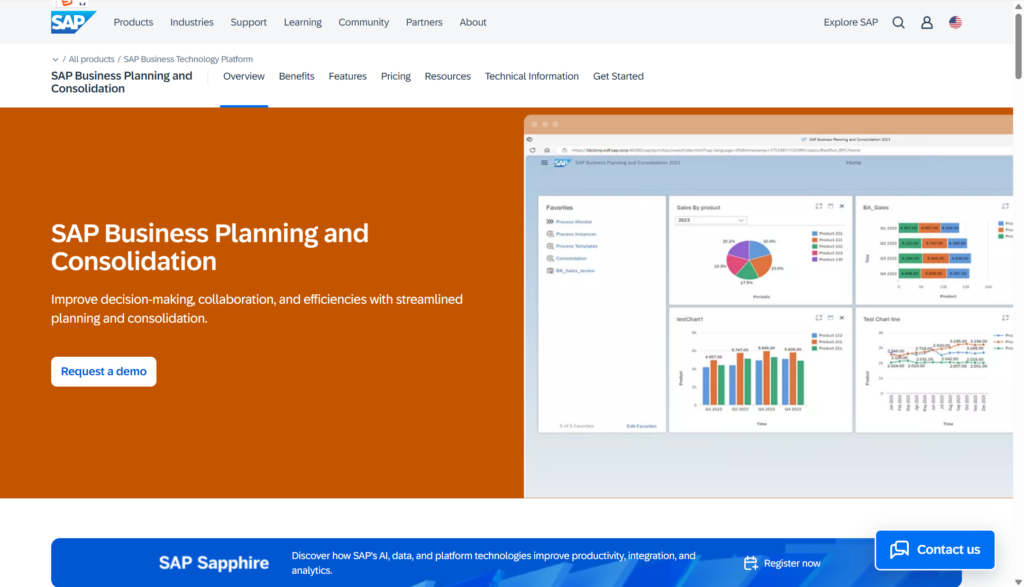Viewport: 1024px width, 587px height.
Task: Follow the SAP Business Technology Platform breadcrumb
Action: pos(188,59)
